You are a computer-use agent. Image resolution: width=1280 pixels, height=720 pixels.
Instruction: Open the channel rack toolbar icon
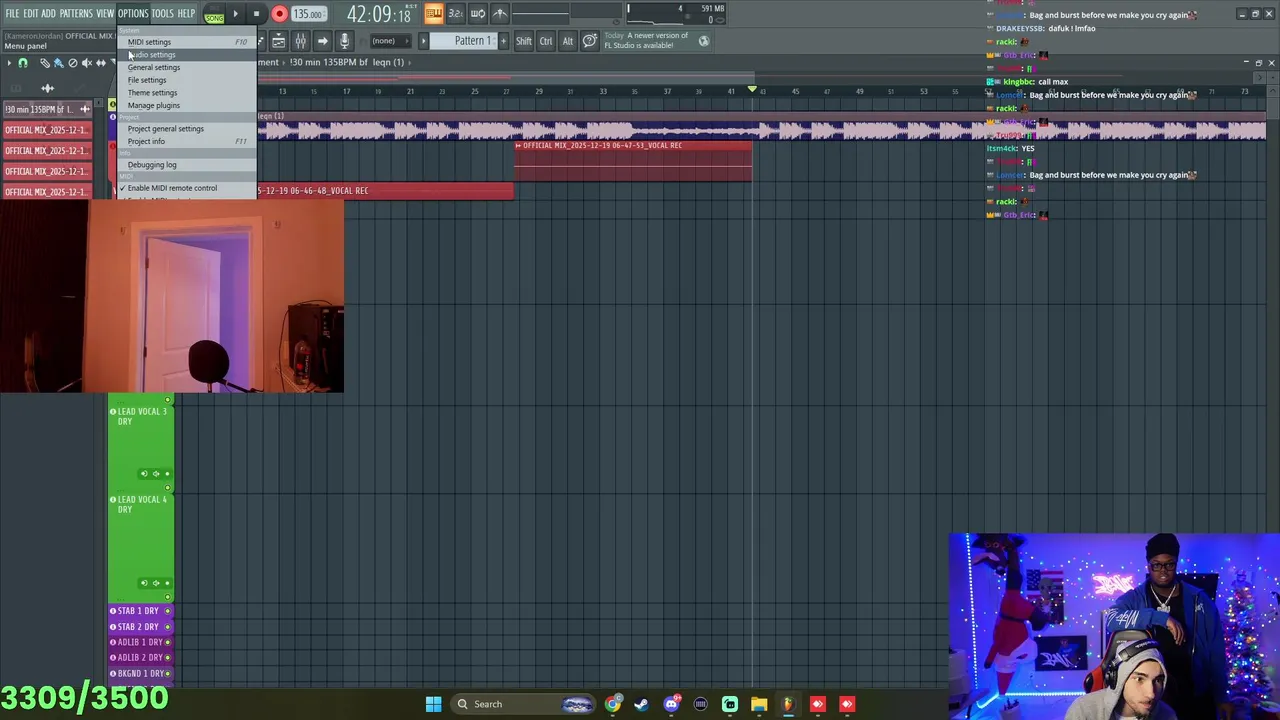pos(278,41)
